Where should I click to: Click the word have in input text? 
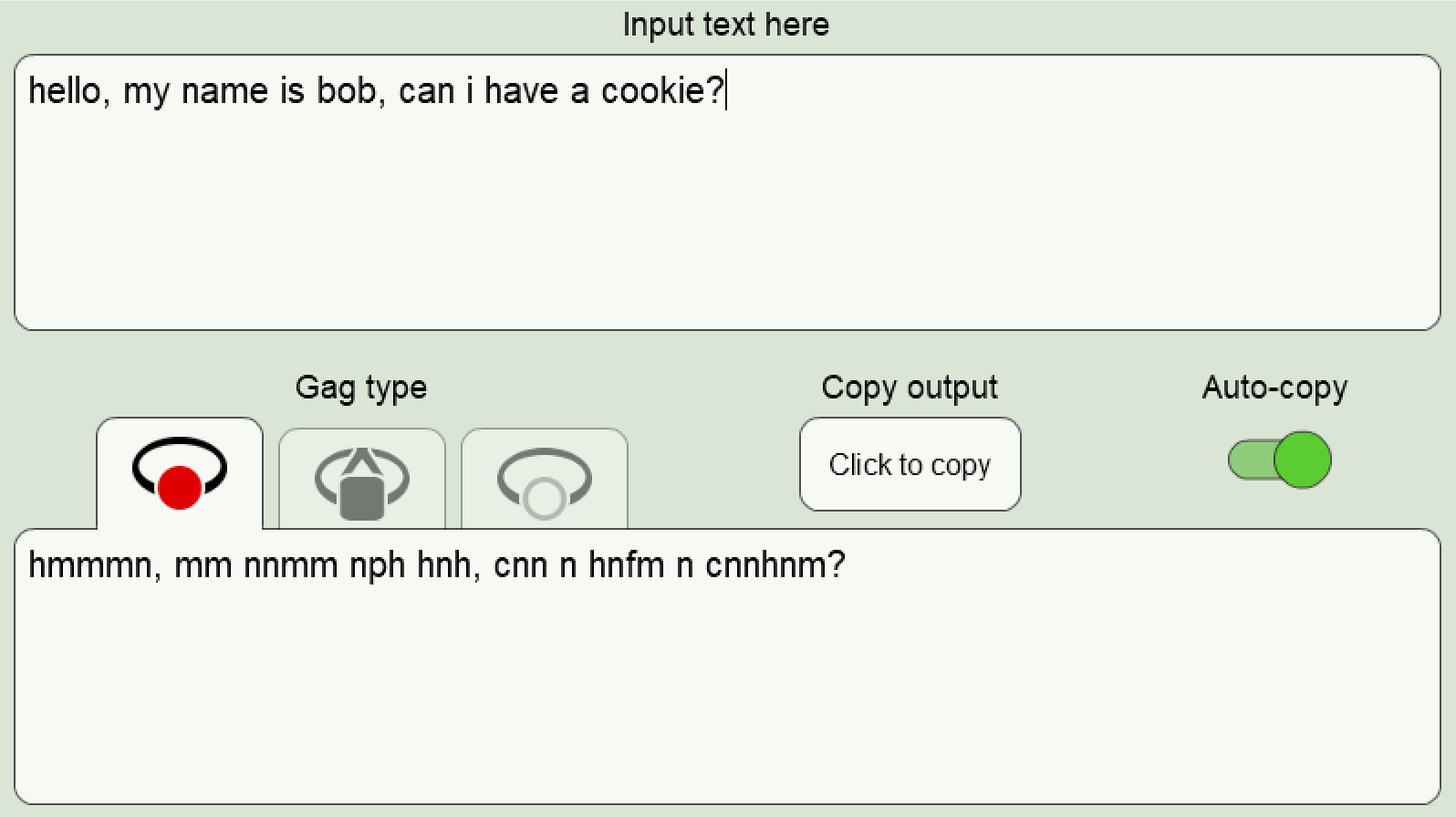coord(521,91)
